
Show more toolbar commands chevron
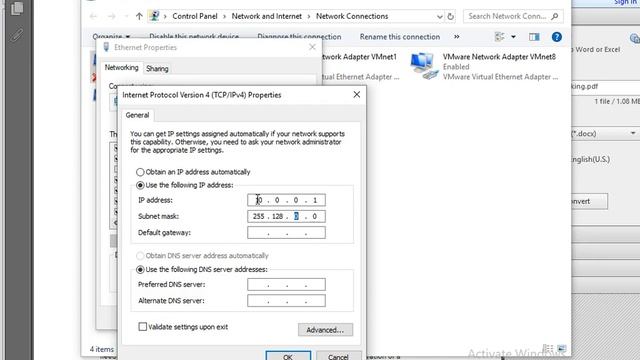click(456, 37)
